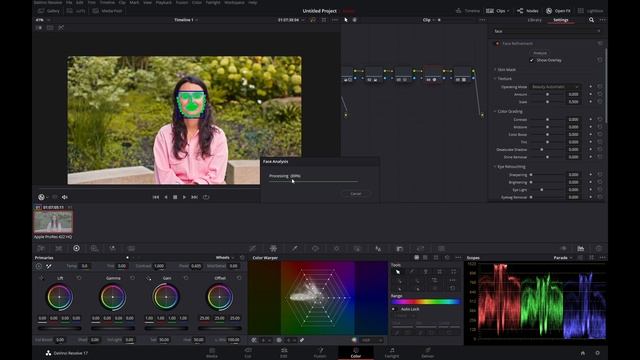Open the Playback menu

[164, 2]
